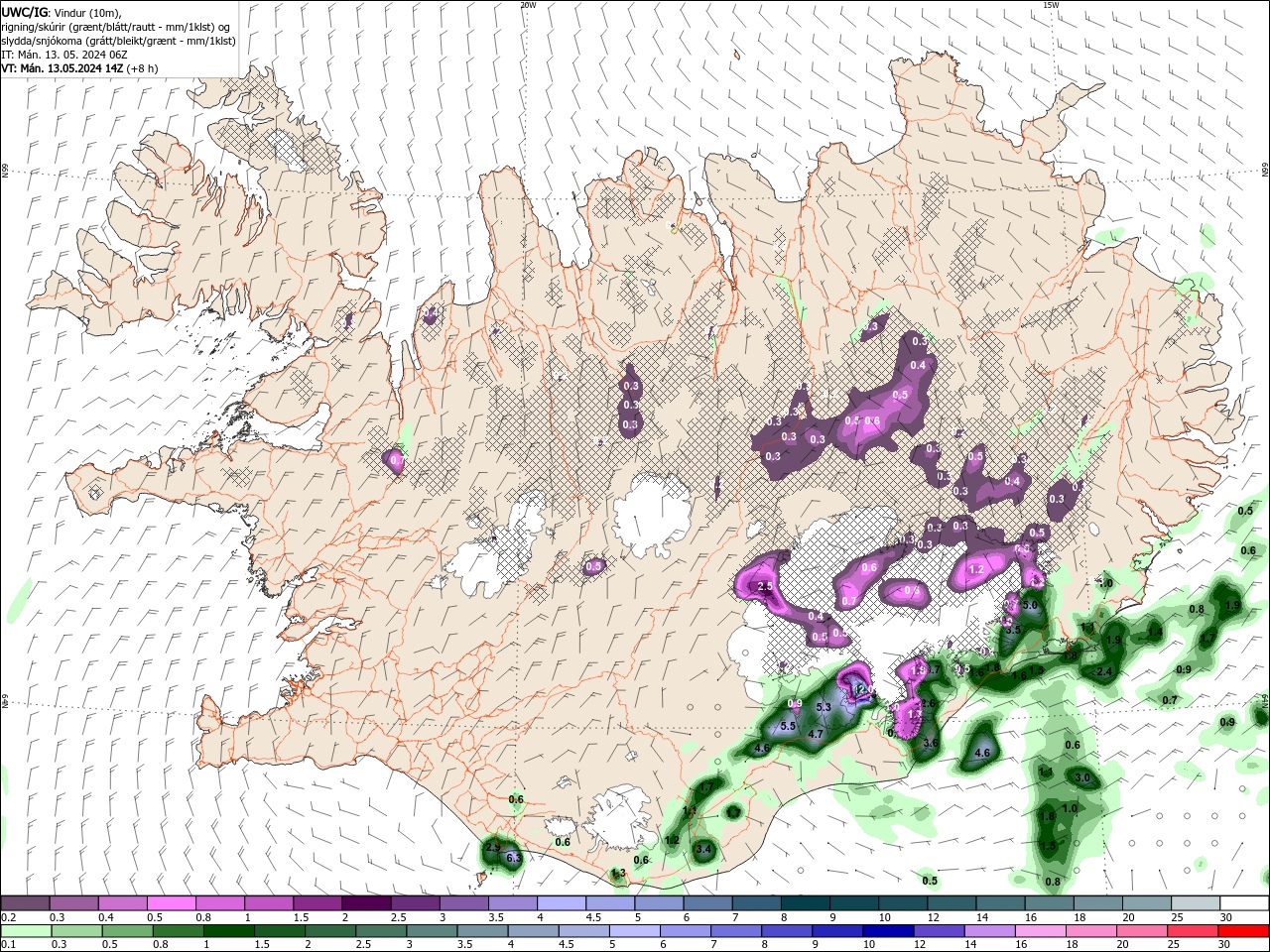1270x952 pixels.
Task: Click the '3.4' rain value on the map
Action: click(x=703, y=849)
